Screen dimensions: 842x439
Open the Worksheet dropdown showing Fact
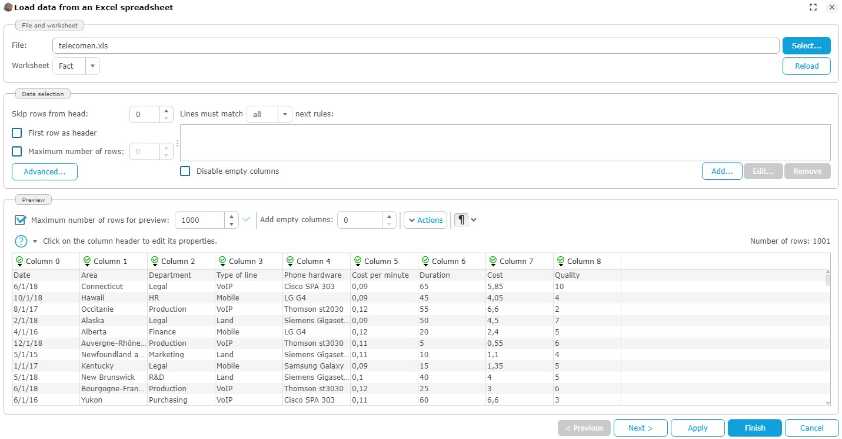pyautogui.click(x=93, y=66)
